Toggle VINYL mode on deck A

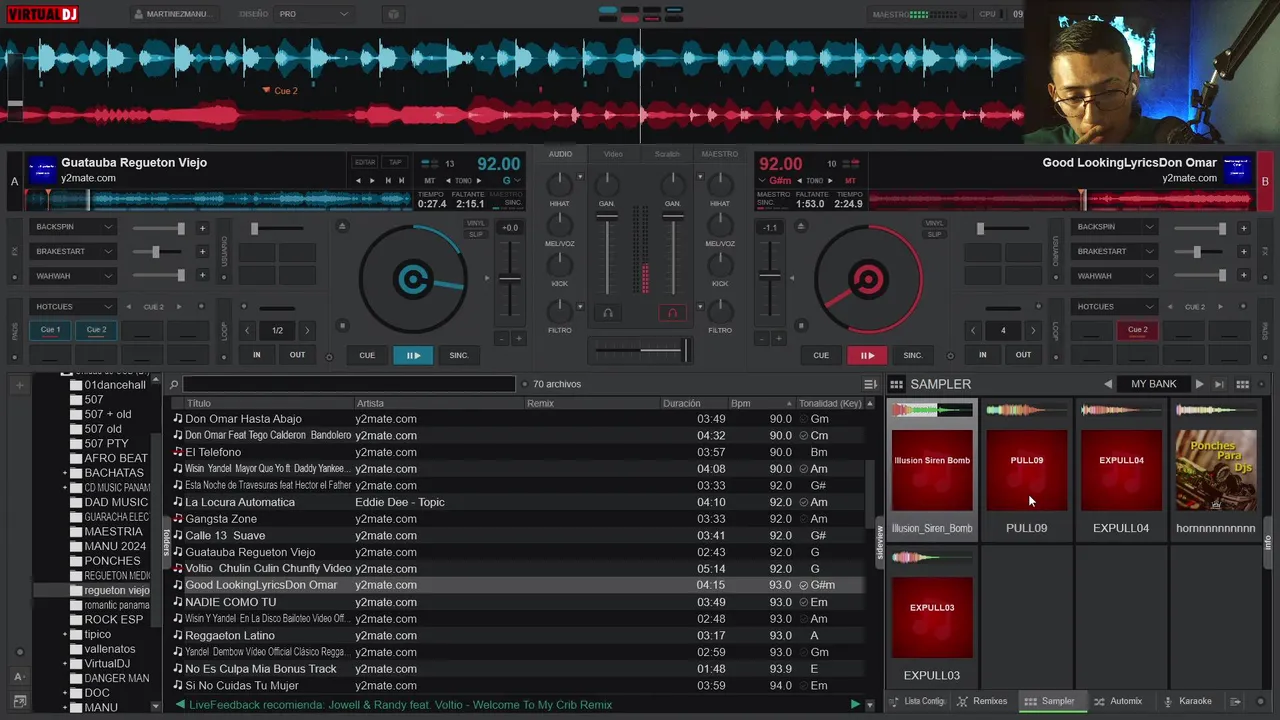click(476, 224)
